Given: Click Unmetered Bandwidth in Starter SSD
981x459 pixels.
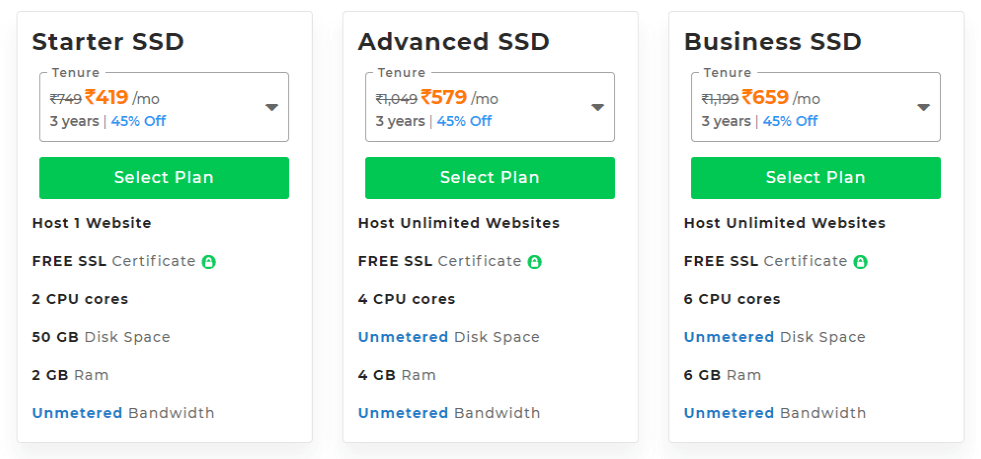Looking at the screenshot, I should [x=123, y=413].
